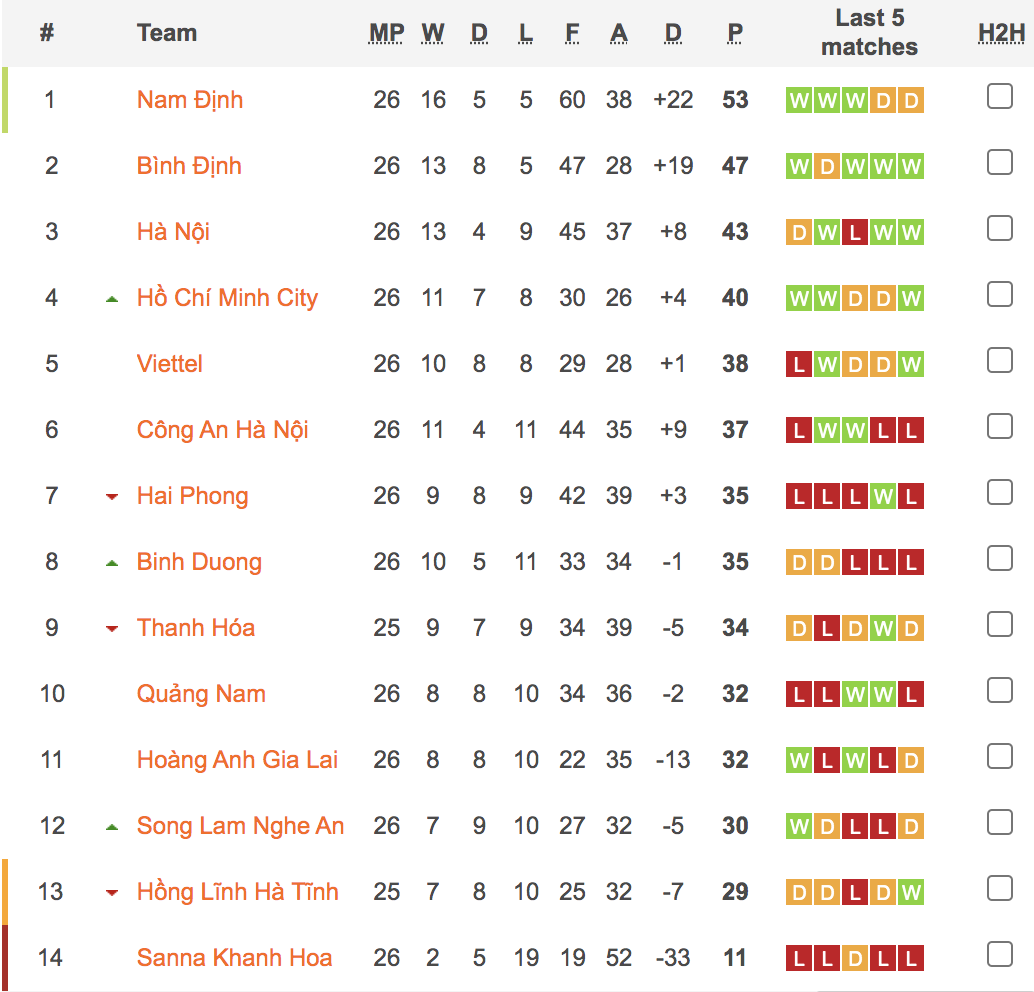Screen dimensions: 1034x992
Task: Click the last W badge in Hồng Lĩnh Hà Tĩnh's form
Action: pyautogui.click(x=910, y=890)
